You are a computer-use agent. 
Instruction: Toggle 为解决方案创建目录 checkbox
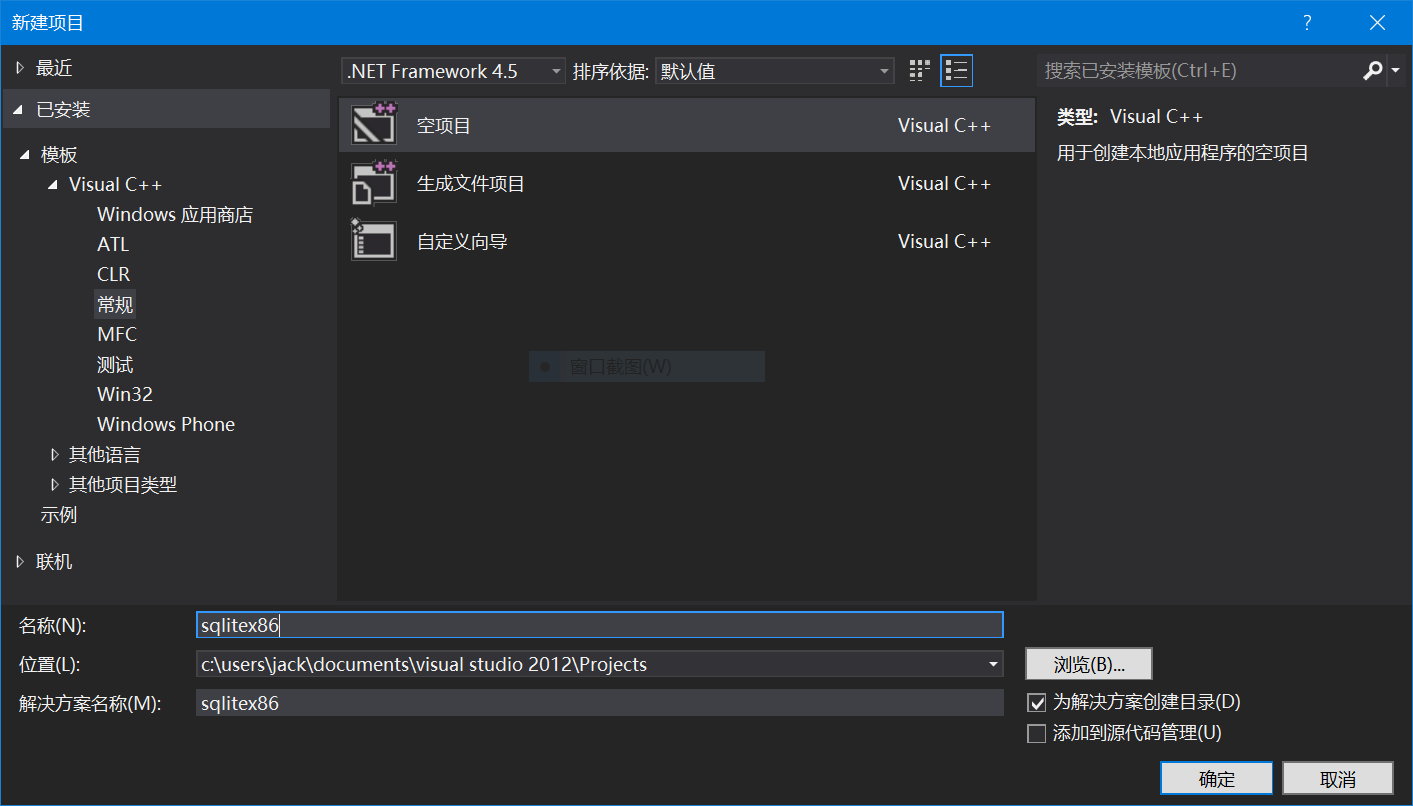point(1037,702)
